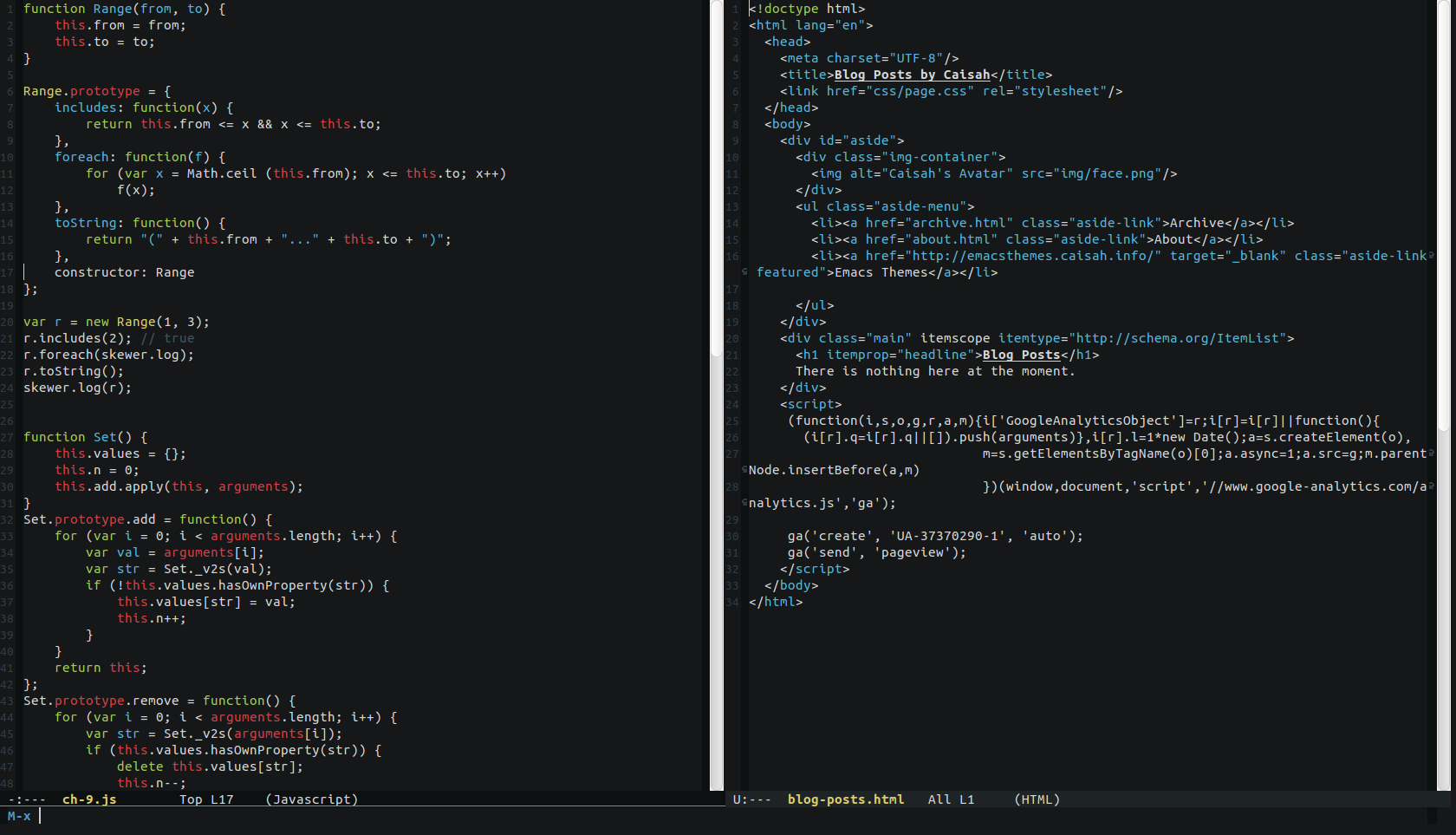Click the 'toString: function()' line
The image size is (1456, 835).
140,223
